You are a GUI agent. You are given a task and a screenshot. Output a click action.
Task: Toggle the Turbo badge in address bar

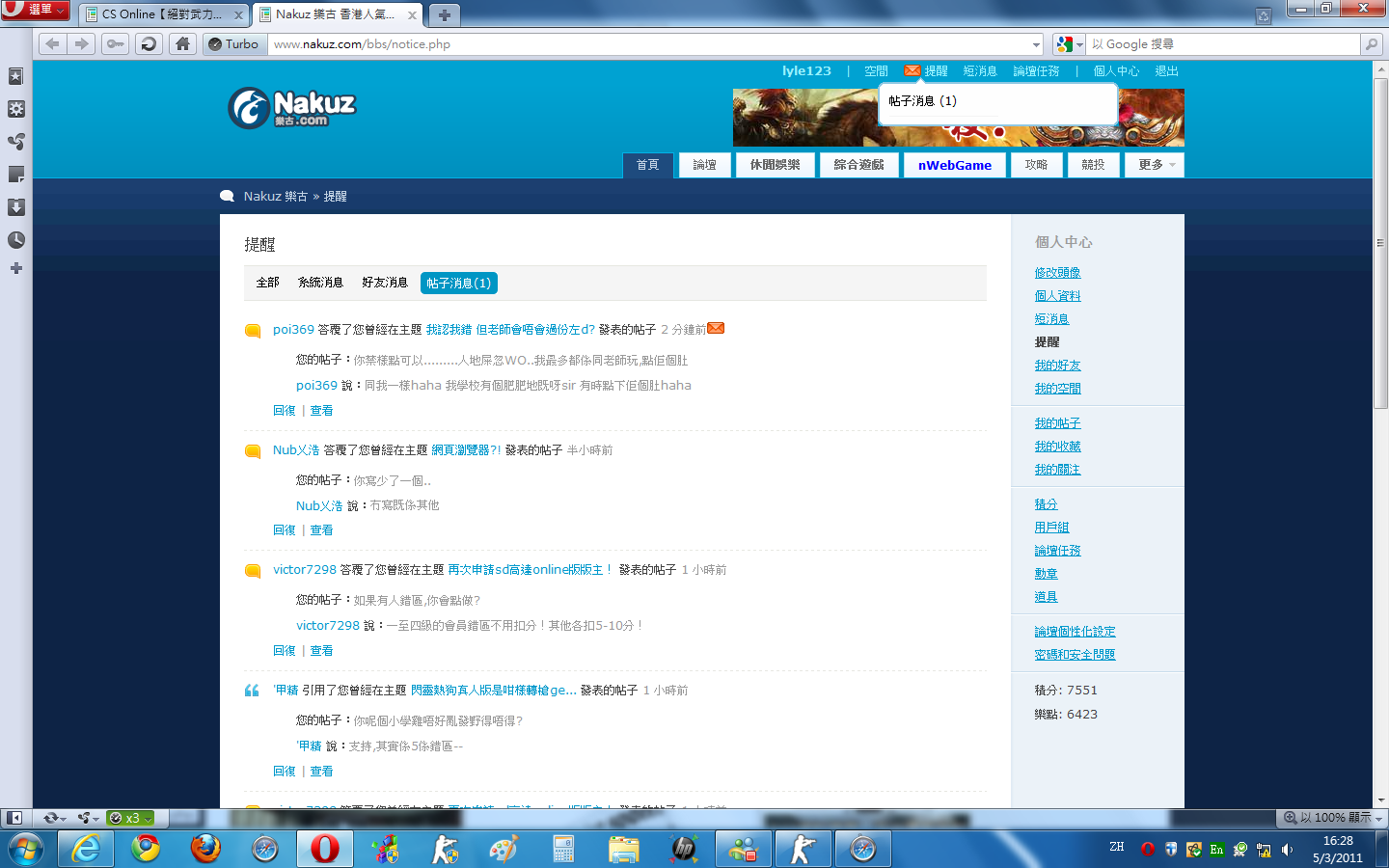click(x=234, y=43)
